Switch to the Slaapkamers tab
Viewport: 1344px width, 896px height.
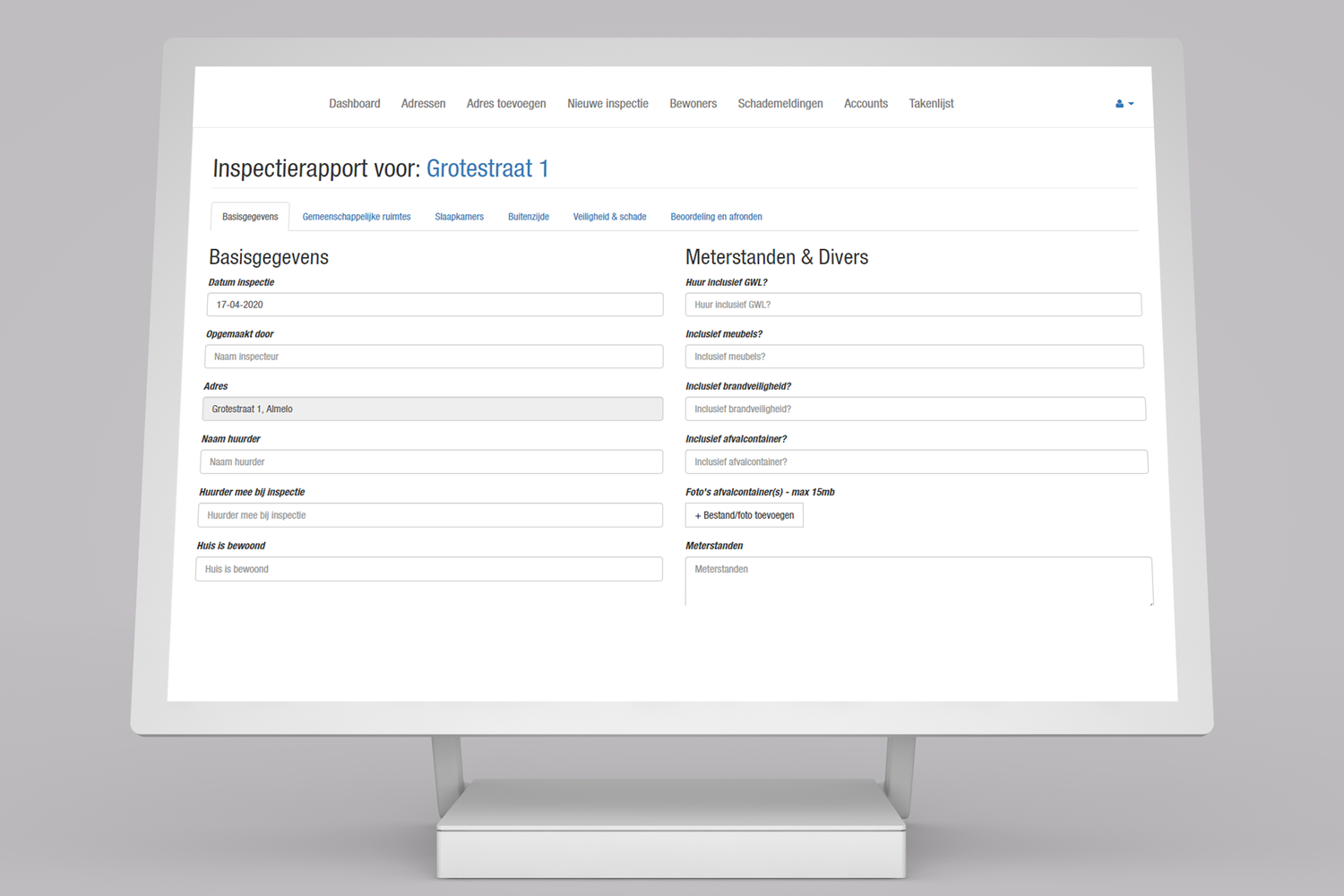pos(459,217)
